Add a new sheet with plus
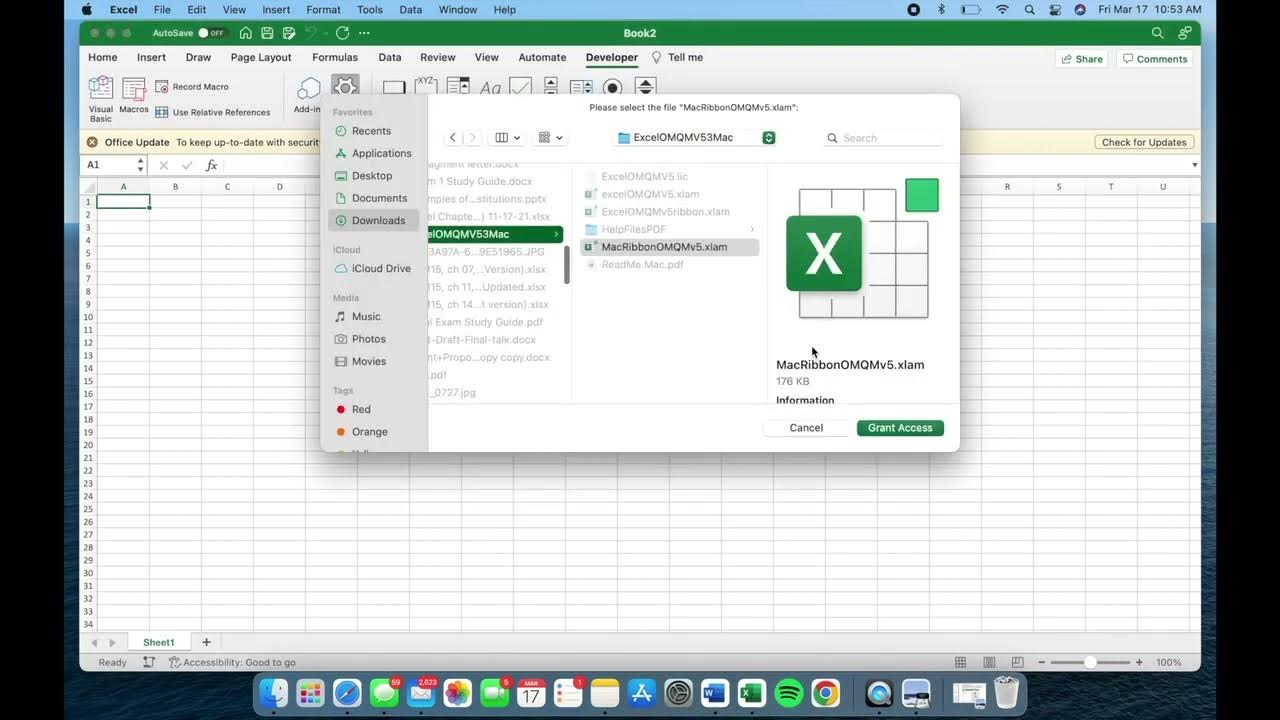The image size is (1280, 720). 206,642
